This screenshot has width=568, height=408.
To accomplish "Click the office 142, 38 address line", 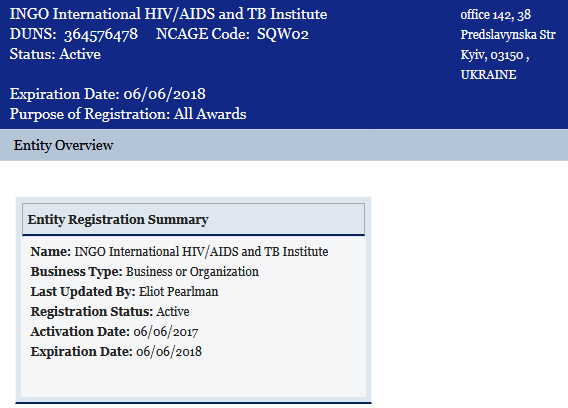I will tap(496, 14).
